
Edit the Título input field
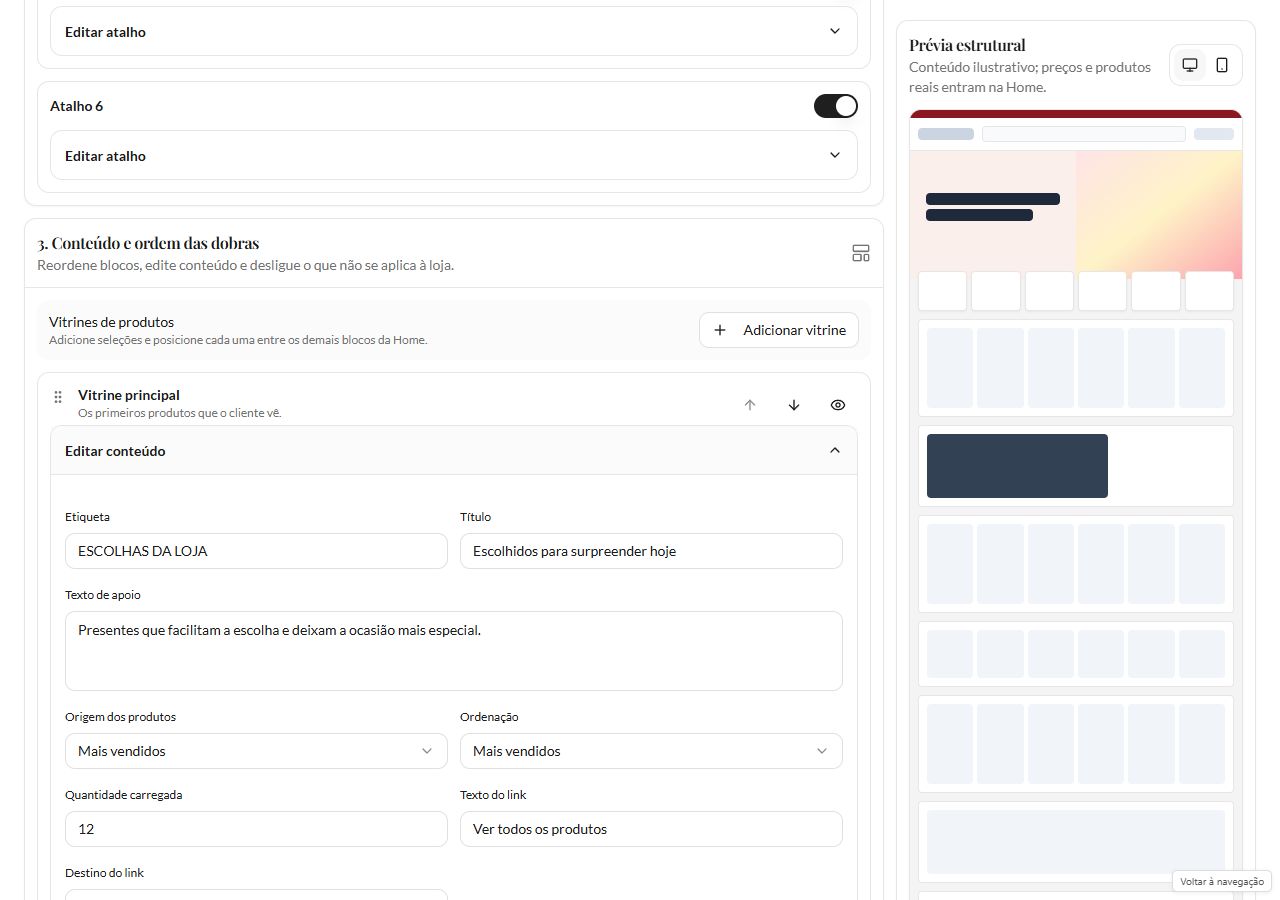click(x=651, y=551)
